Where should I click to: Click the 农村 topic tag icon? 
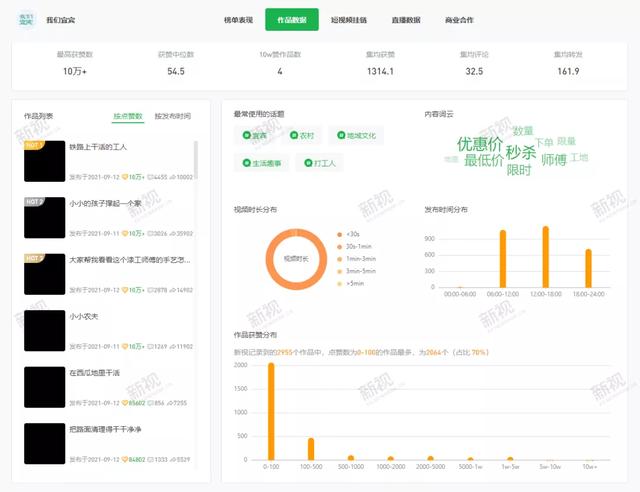tap(293, 135)
